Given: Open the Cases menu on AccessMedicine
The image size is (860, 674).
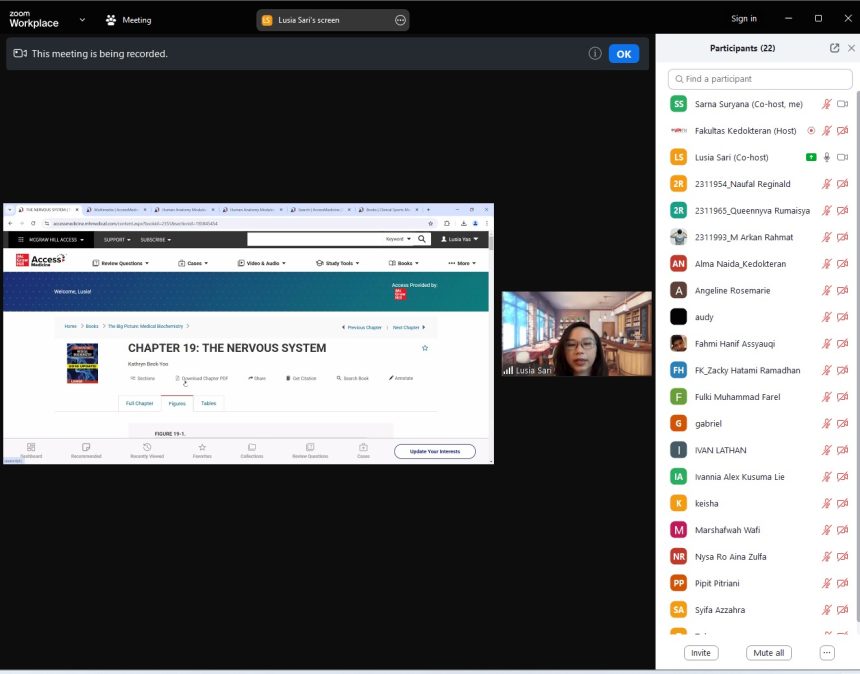Looking at the screenshot, I should click(x=193, y=263).
